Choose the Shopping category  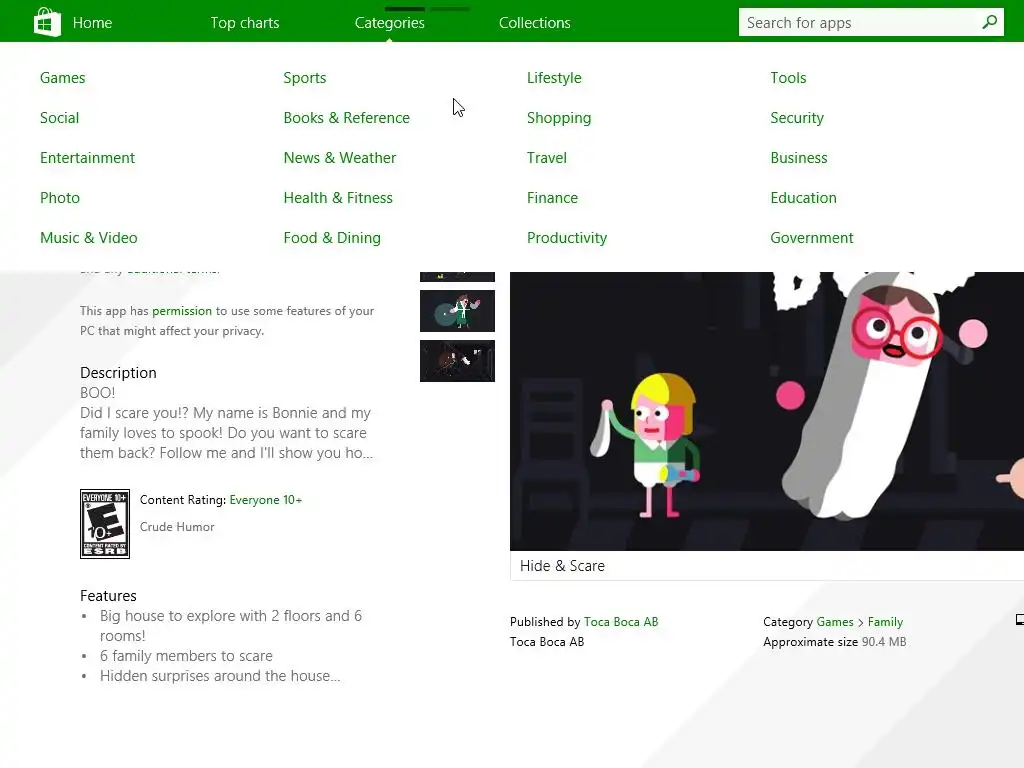[559, 118]
